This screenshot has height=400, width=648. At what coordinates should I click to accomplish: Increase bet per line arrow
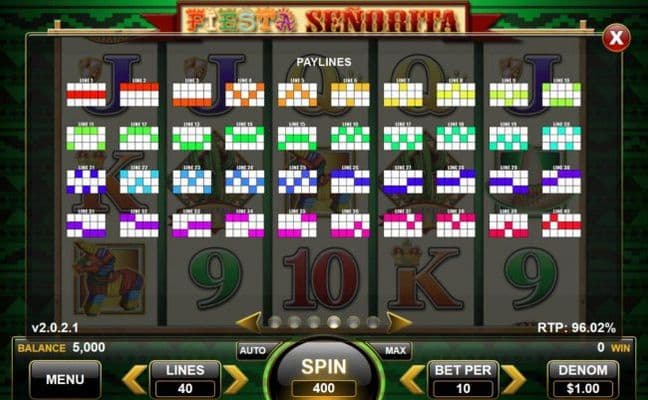(x=514, y=379)
